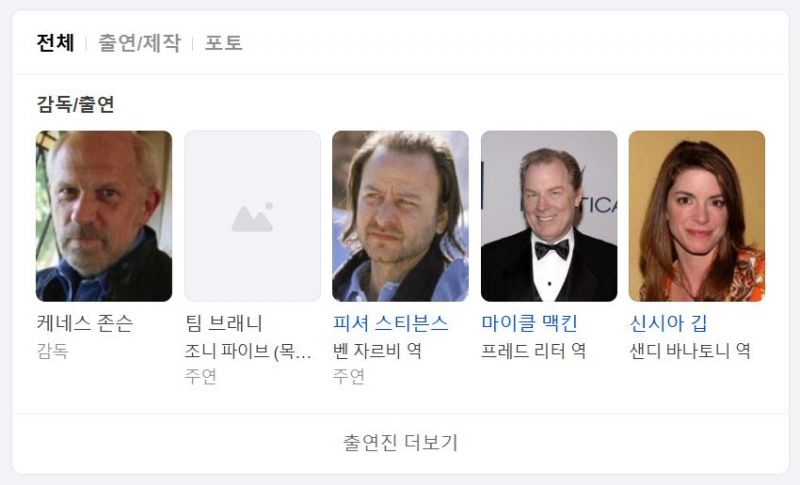Click the 팀 브래니 name text
Viewport: 800px width, 485px height.
(x=224, y=324)
